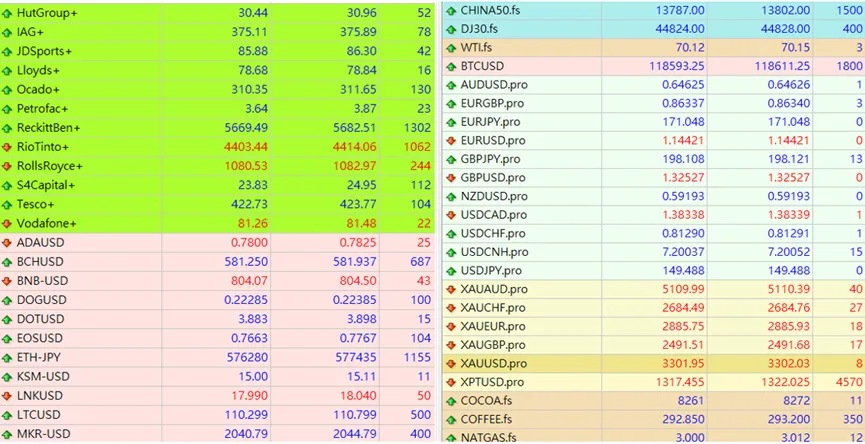Click the red arrow icon next to EURUSD.pro

pyautogui.click(x=451, y=141)
